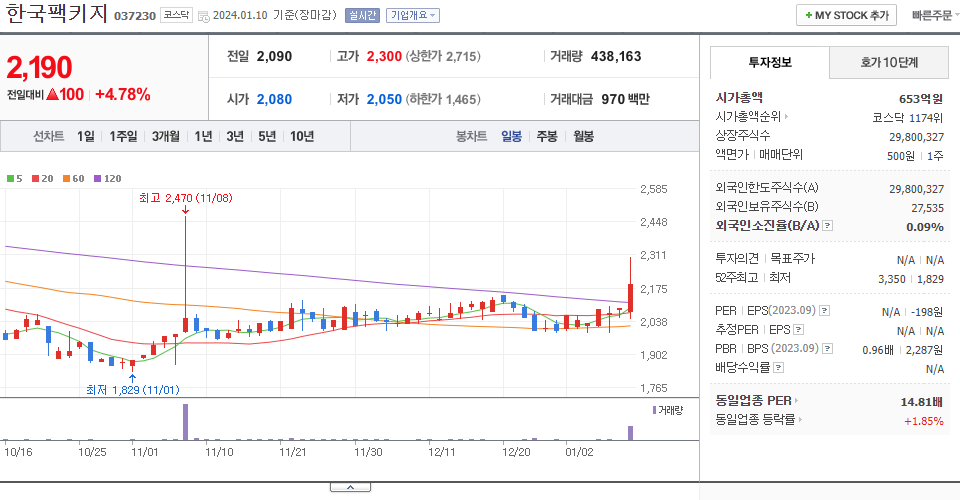The width and height of the screenshot is (960, 500).
Task: Select 1주일 line chart period
Action: pos(123,136)
